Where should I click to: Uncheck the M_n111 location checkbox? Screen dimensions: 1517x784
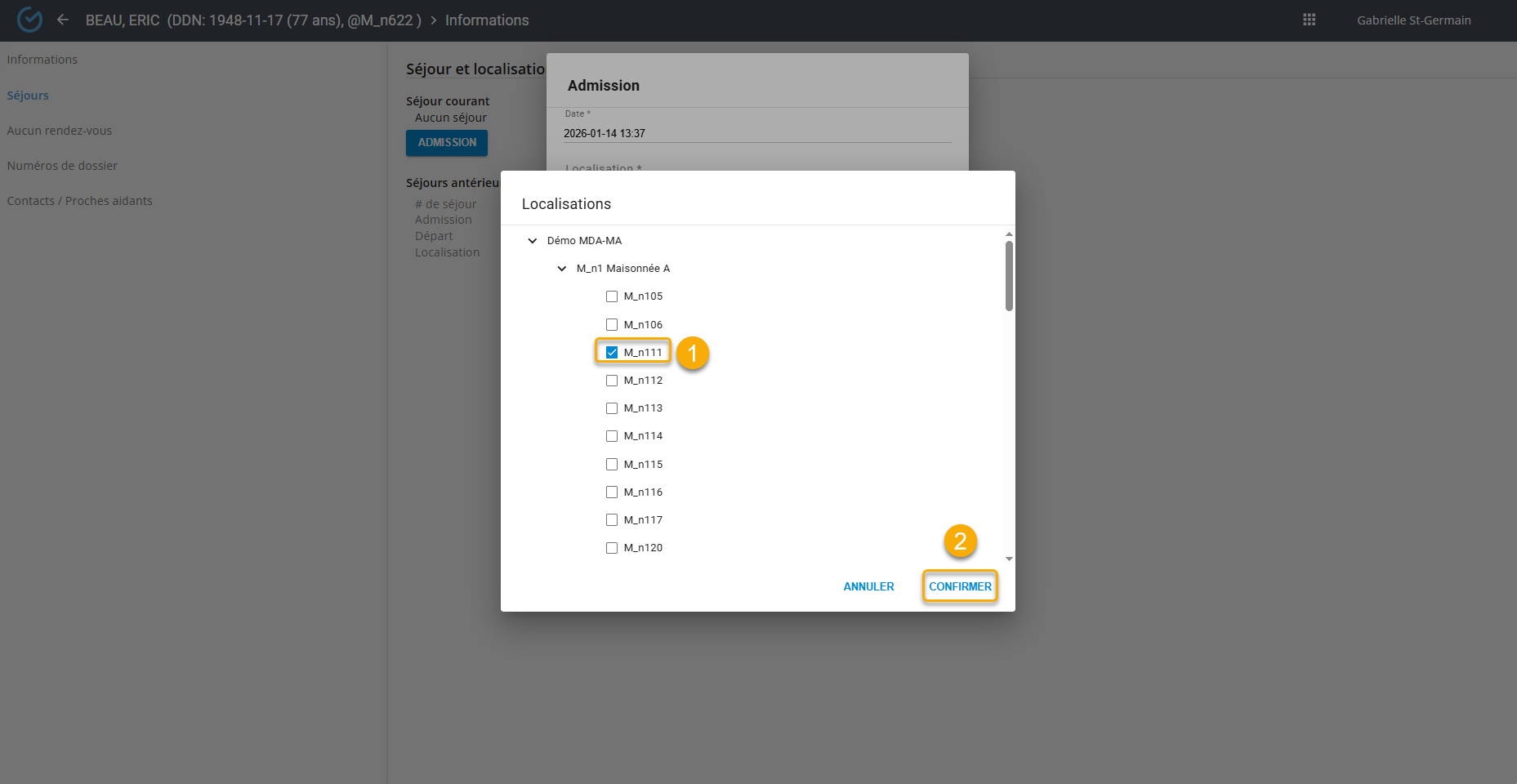[x=612, y=353]
